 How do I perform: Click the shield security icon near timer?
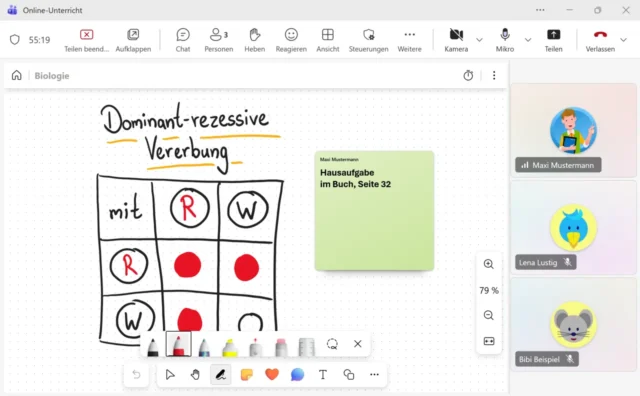(15, 40)
